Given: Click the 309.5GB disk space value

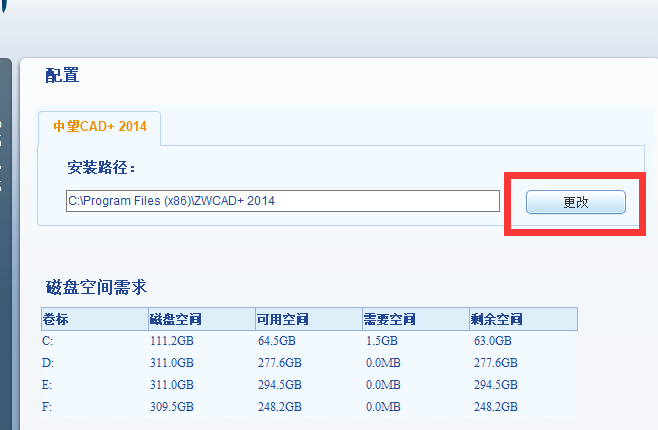Looking at the screenshot, I should pyautogui.click(x=172, y=407).
